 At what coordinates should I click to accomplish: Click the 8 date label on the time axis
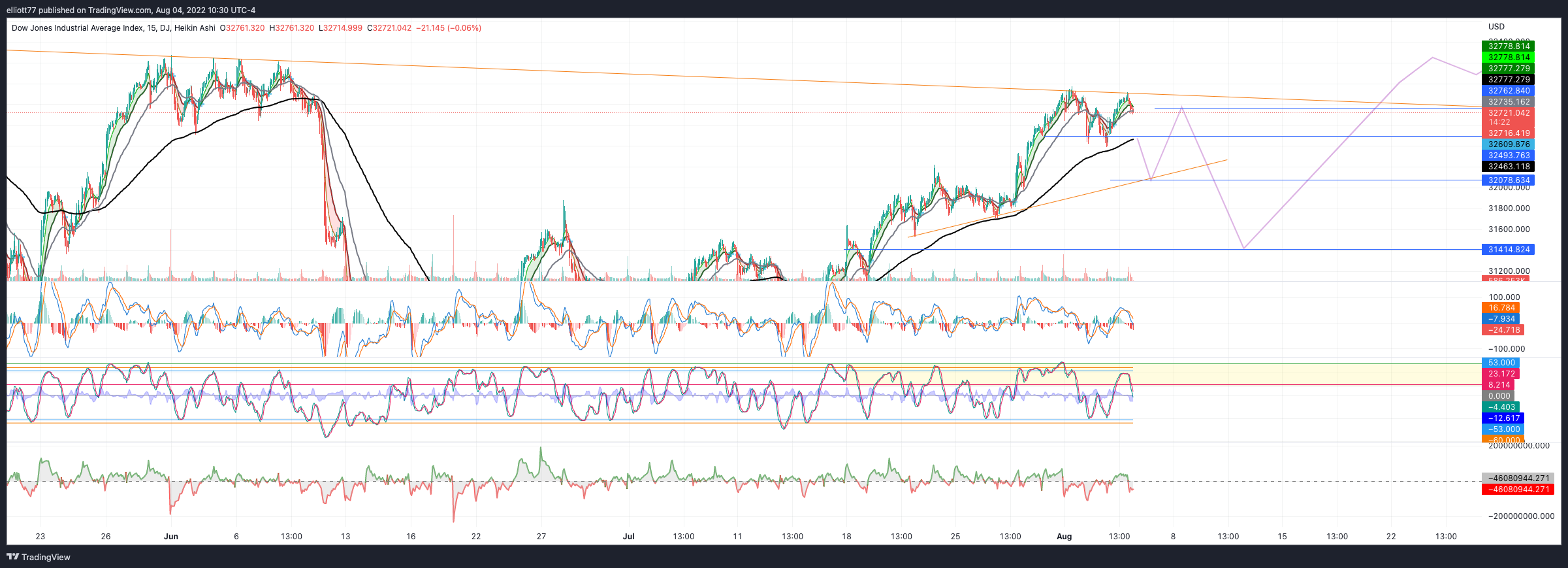click(1173, 537)
